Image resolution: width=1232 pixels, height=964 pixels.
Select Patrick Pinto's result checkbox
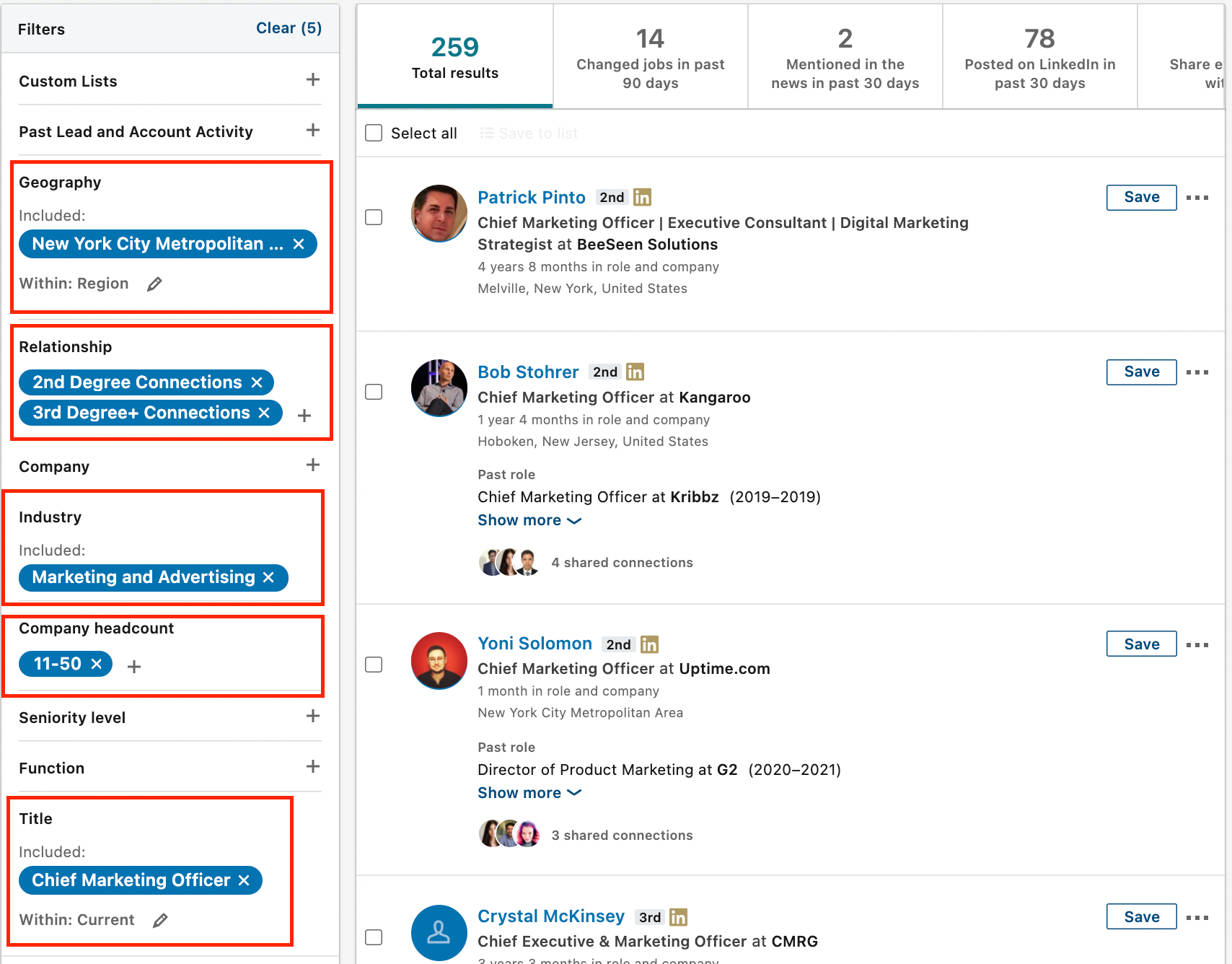point(374,217)
